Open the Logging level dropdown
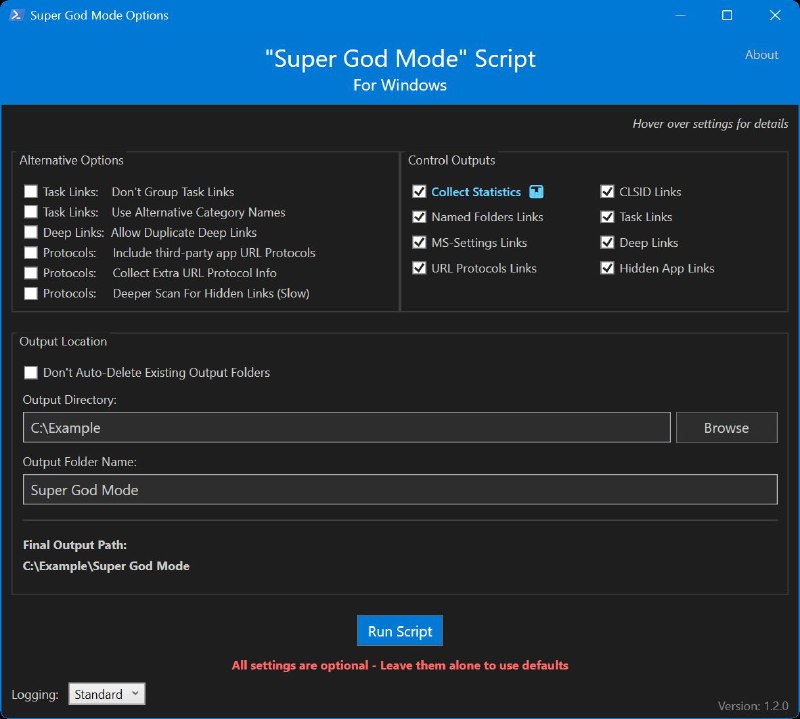 [x=106, y=693]
